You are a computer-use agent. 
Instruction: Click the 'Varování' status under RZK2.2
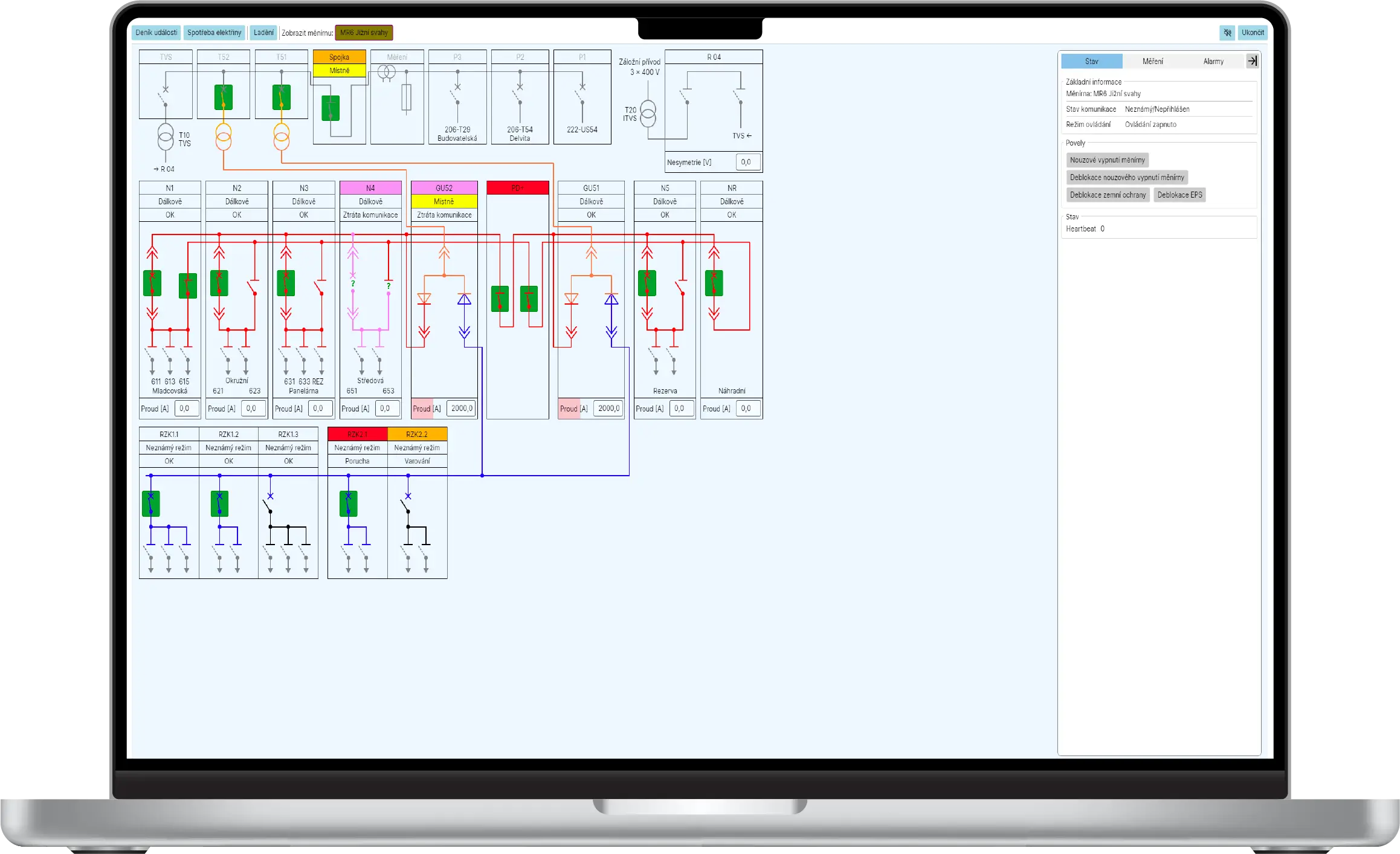[x=418, y=461]
